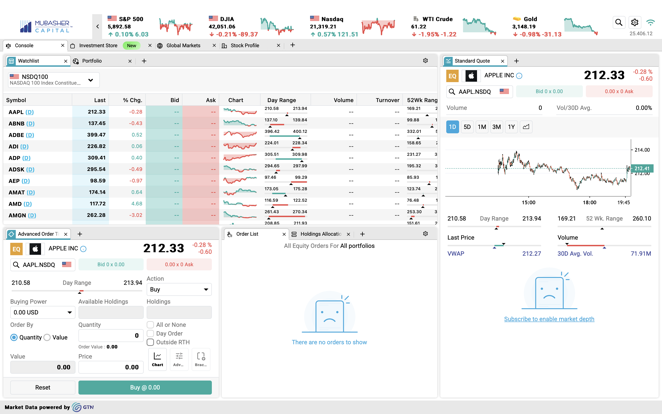
Task: Open the Portfolio tab
Action: pyautogui.click(x=92, y=61)
